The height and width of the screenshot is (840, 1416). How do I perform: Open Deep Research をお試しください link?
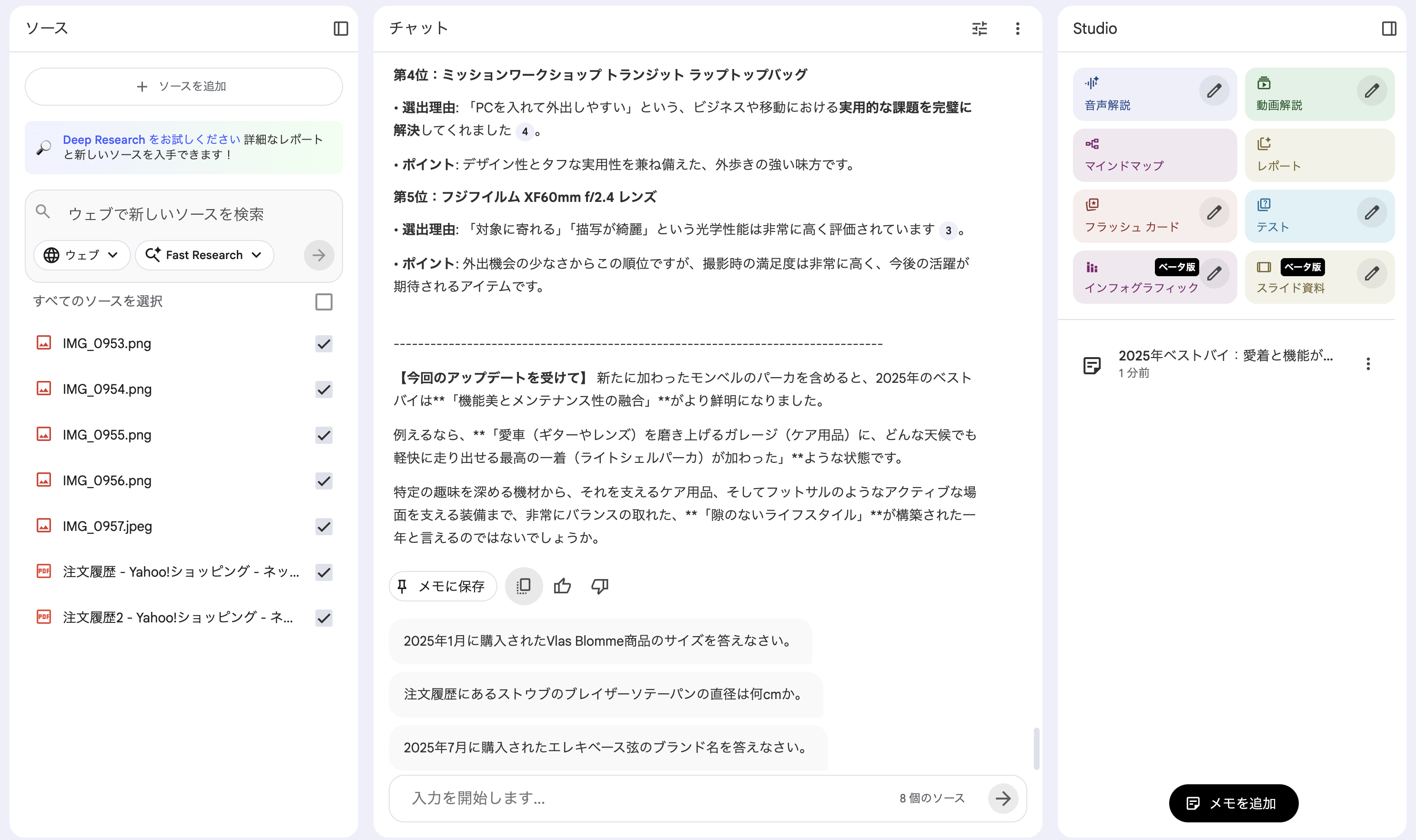pos(151,139)
